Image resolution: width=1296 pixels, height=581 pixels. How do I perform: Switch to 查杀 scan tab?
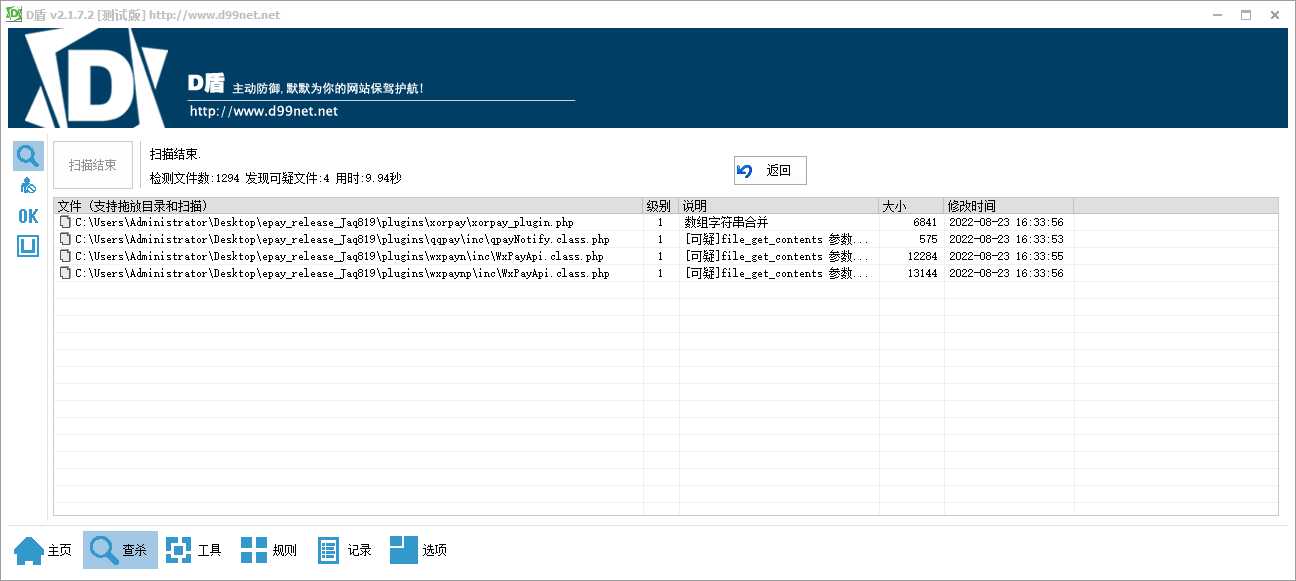pyautogui.click(x=120, y=550)
